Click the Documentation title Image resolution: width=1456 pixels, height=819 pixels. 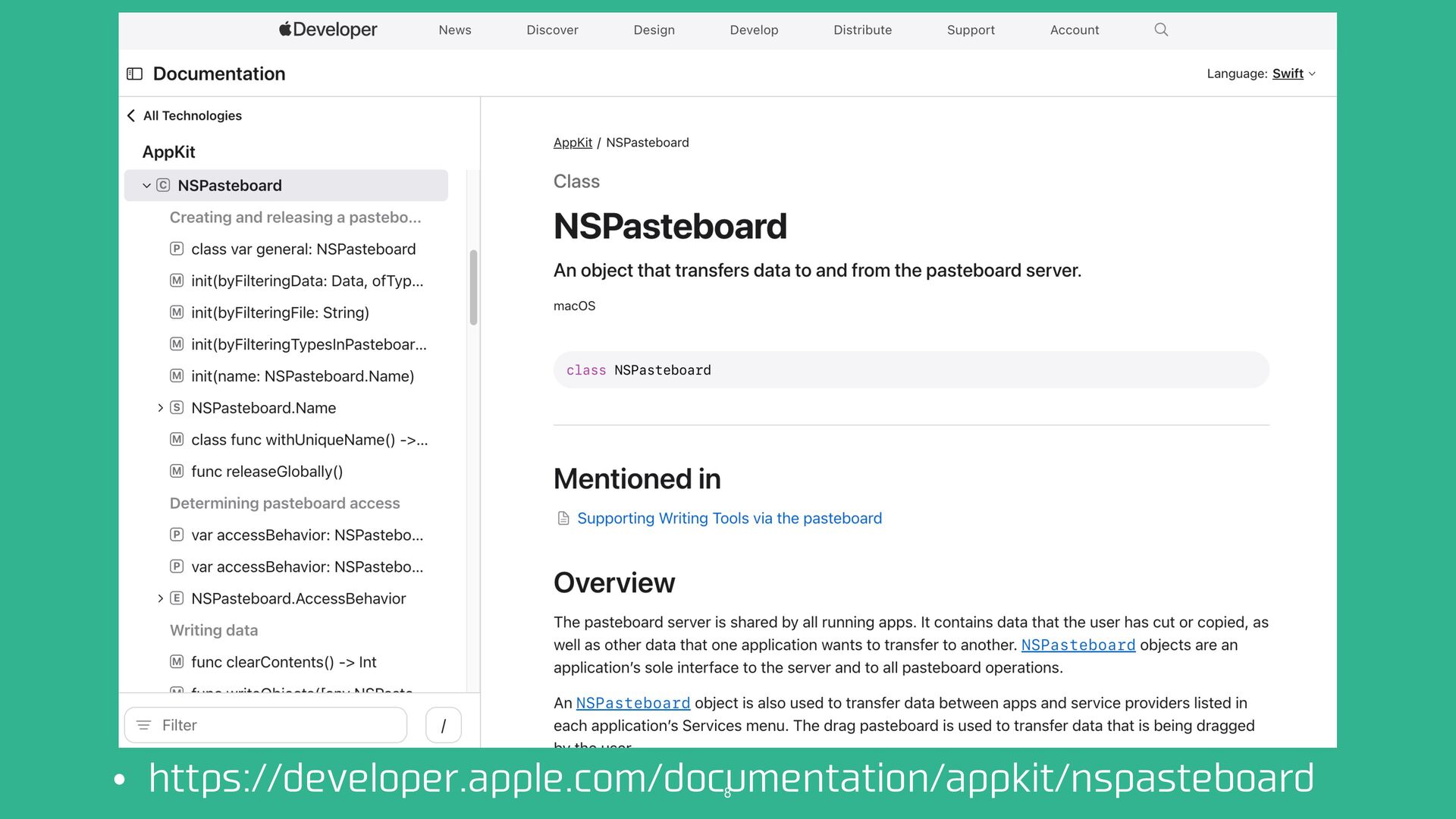coord(219,74)
